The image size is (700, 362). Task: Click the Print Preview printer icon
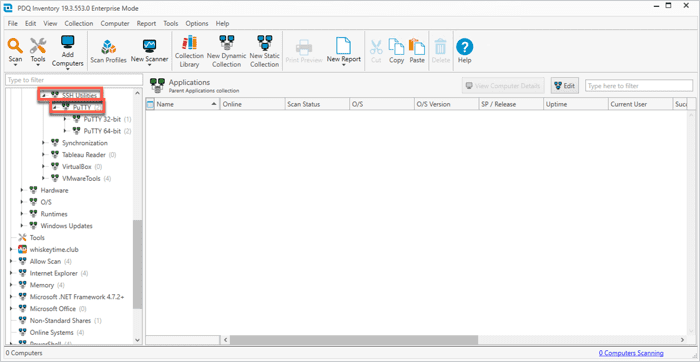click(x=304, y=47)
